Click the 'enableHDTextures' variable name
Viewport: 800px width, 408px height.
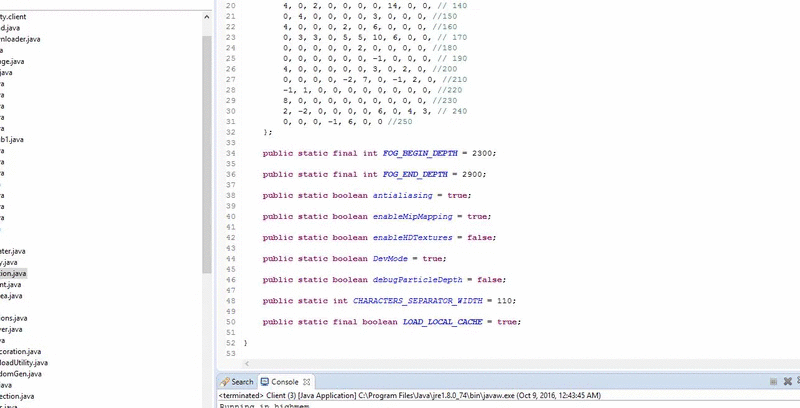[413, 237]
